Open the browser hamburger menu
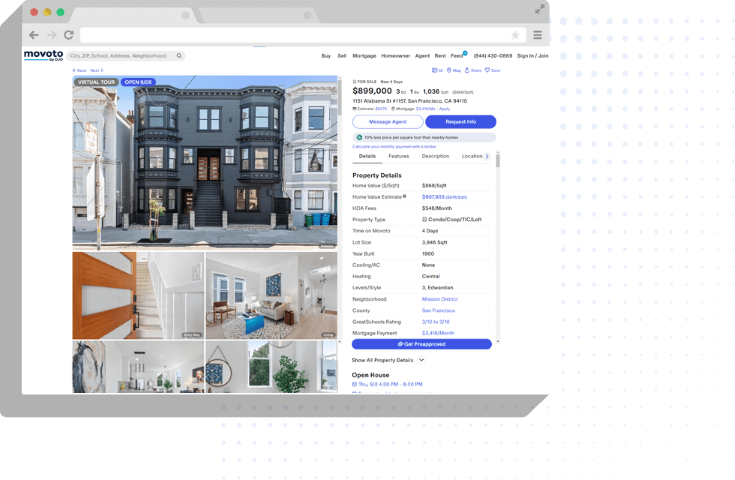The image size is (735, 480). coord(538,35)
